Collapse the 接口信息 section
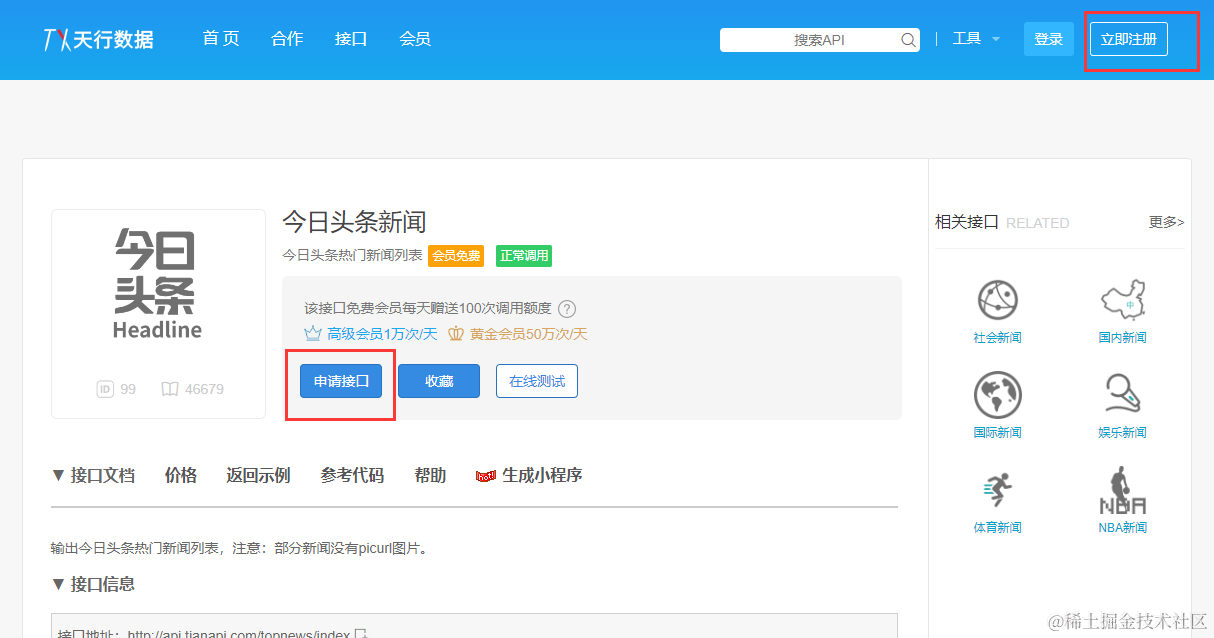Screen dimensions: 1214x638 [x=93, y=584]
